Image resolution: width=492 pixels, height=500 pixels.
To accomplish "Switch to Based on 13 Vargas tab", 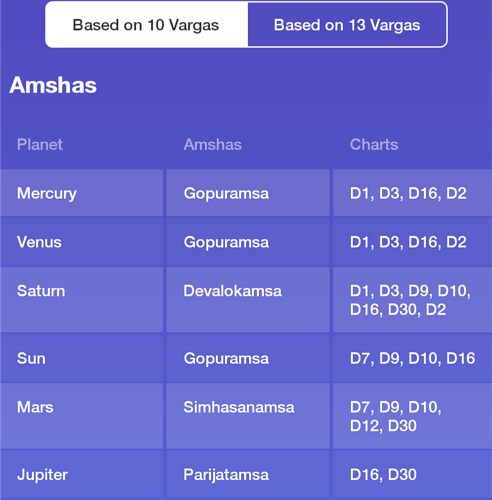I will (x=347, y=25).
